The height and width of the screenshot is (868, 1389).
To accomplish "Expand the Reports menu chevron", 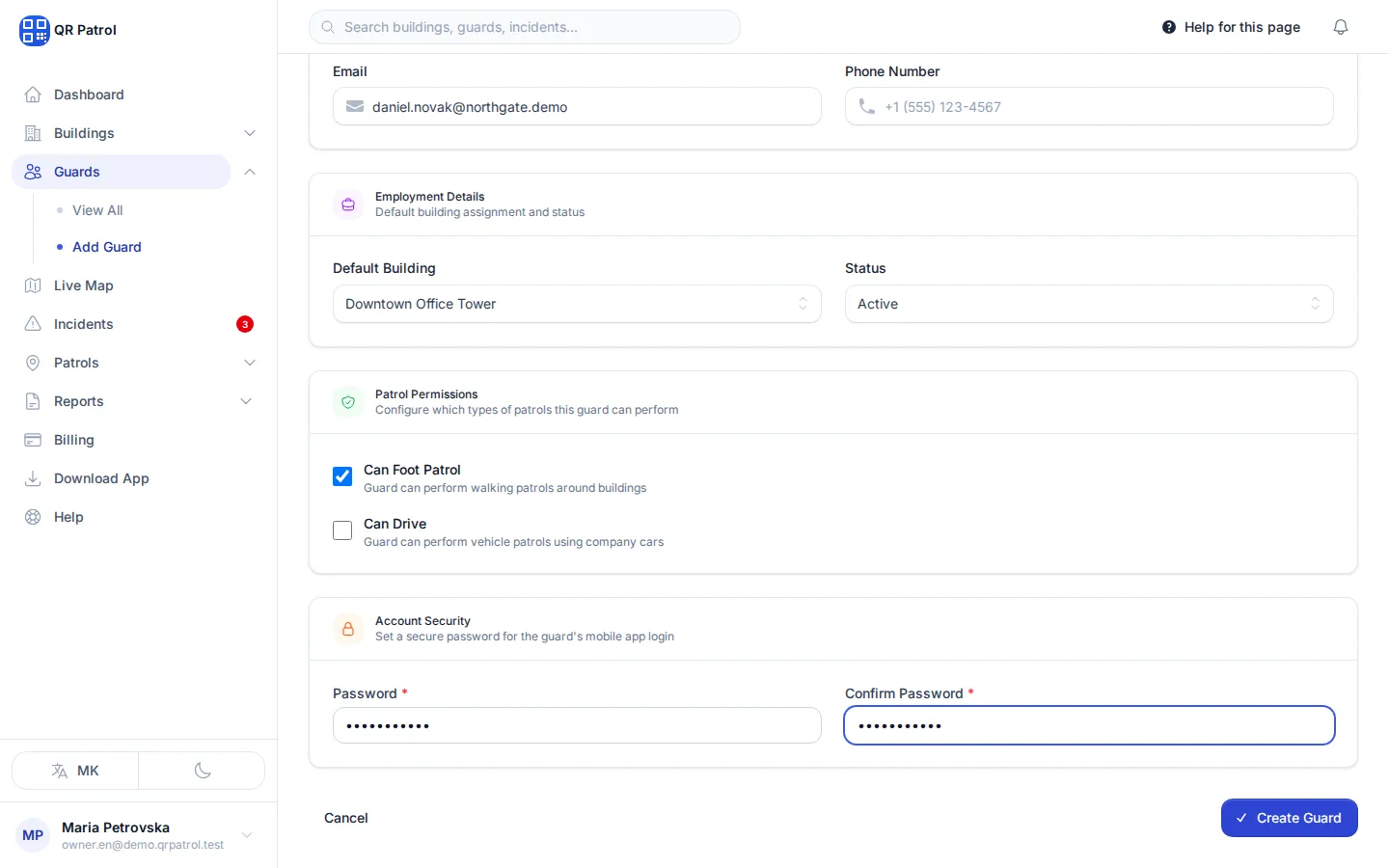I will click(246, 401).
